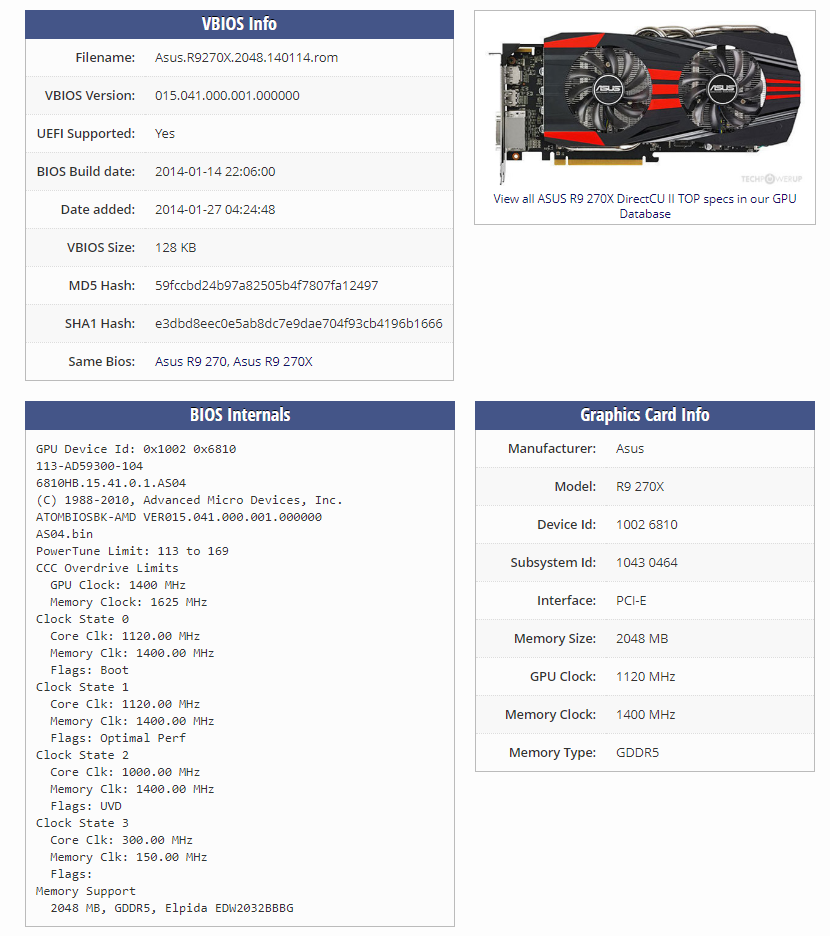Click 'Core Clk: 300.00 MHz' line
Image resolution: width=830 pixels, height=936 pixels.
pos(122,840)
